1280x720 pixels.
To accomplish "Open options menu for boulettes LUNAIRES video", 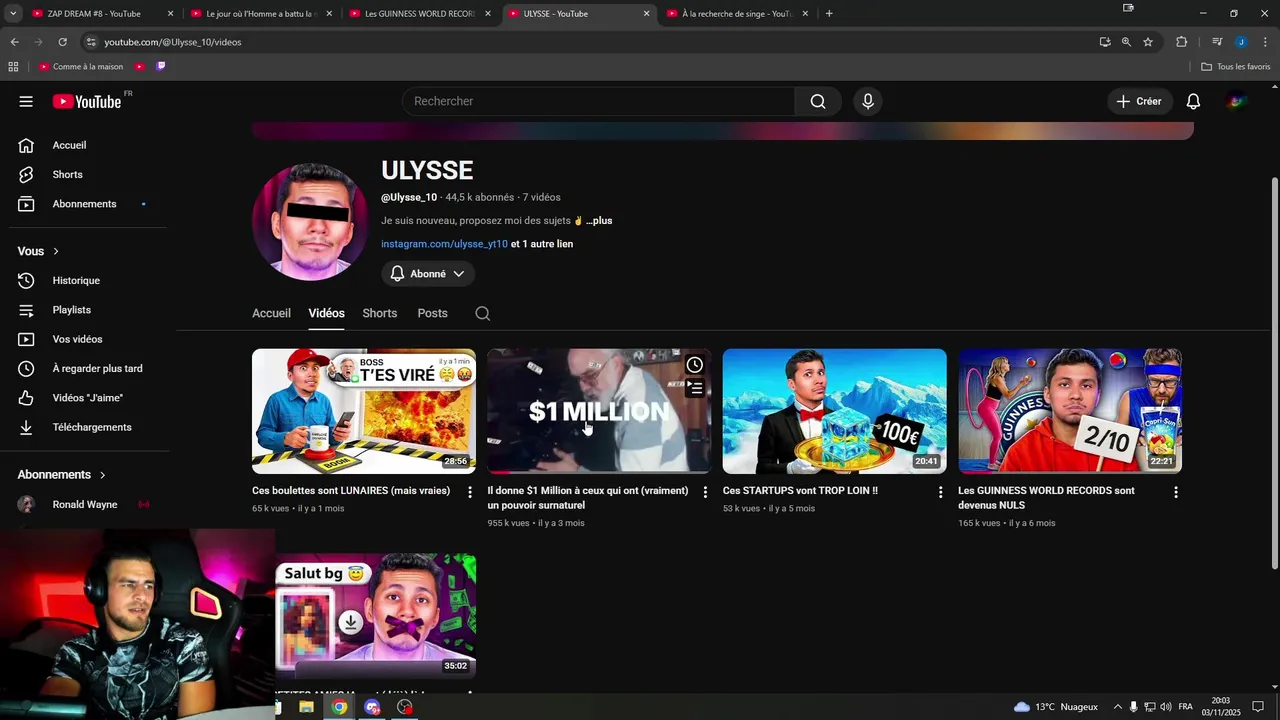I will 470,492.
